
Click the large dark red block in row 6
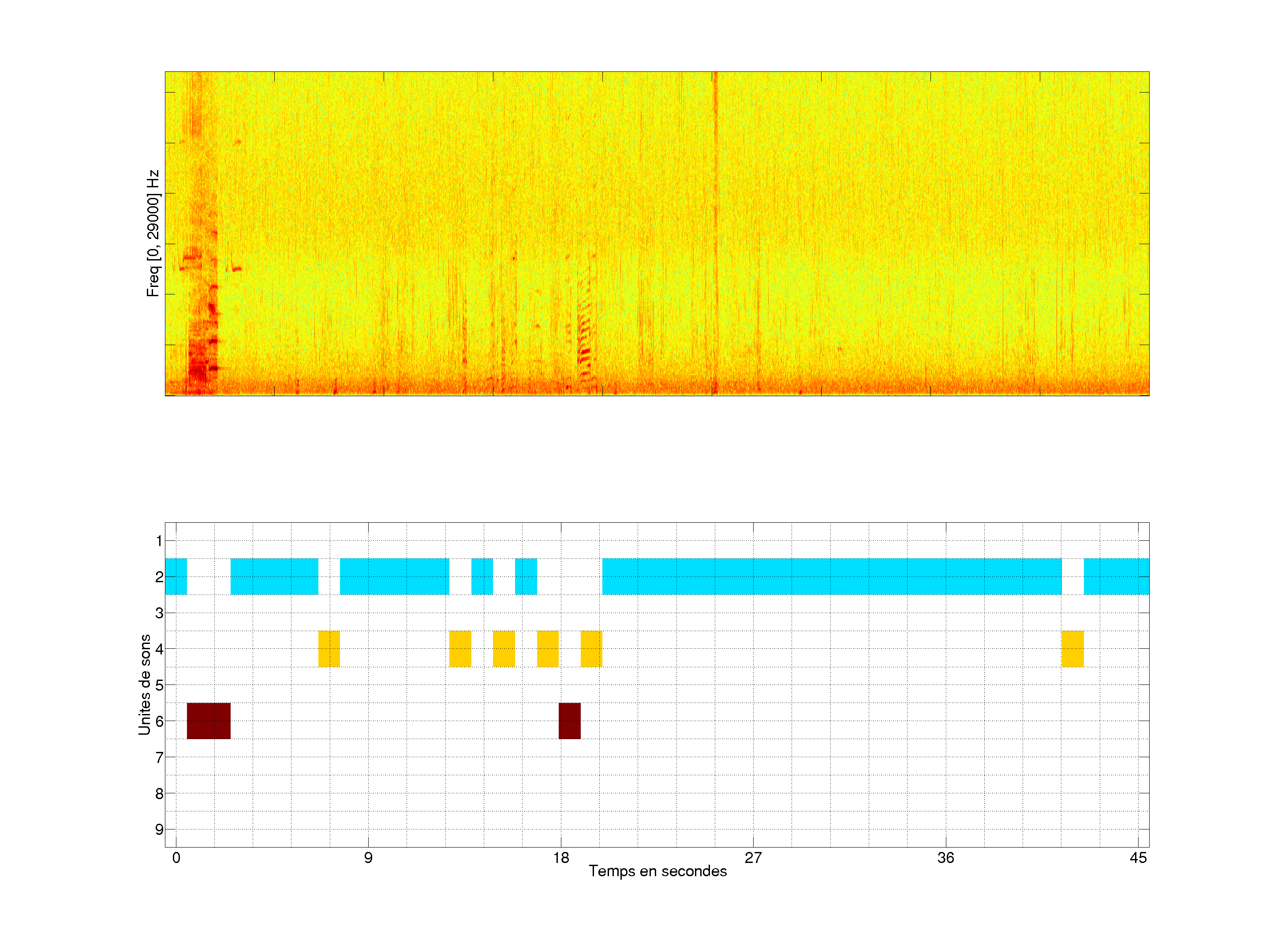(x=209, y=721)
